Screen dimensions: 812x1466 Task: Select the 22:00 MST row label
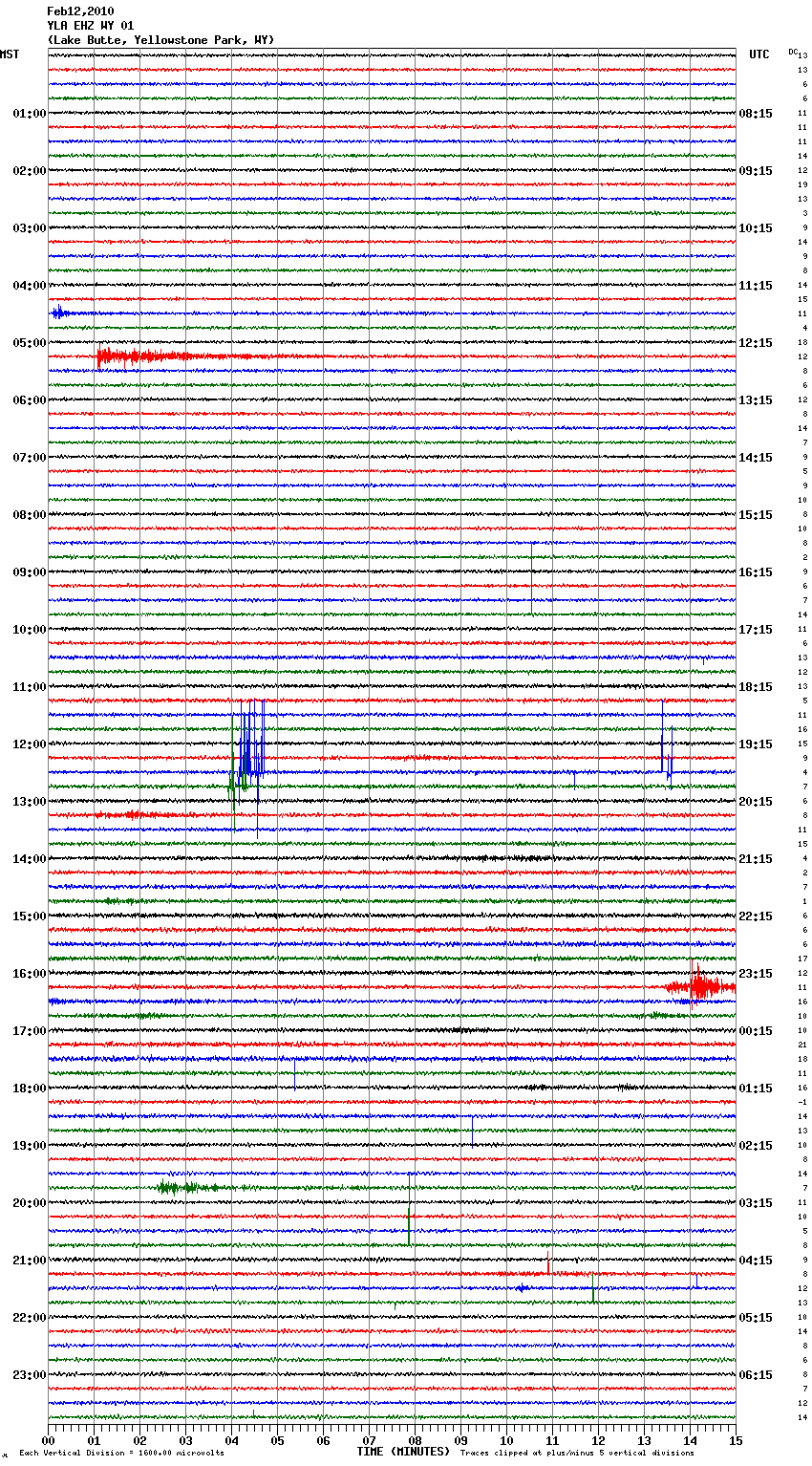coord(30,1318)
